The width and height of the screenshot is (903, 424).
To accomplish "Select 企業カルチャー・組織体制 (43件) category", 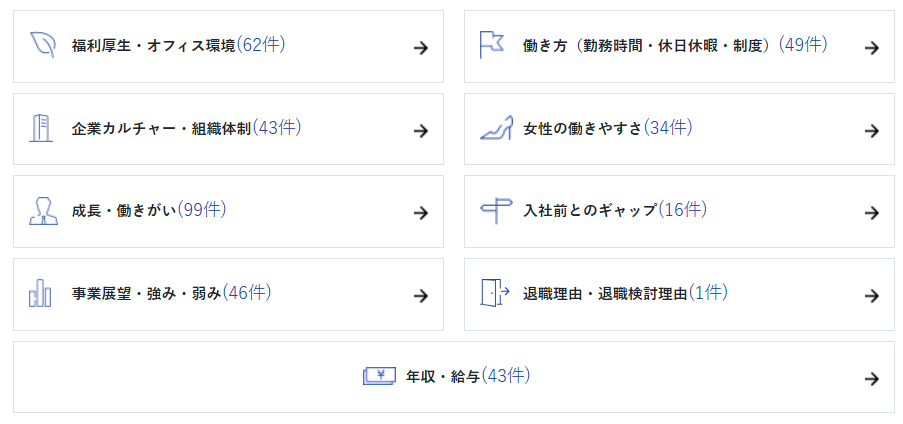I will pos(186,129).
